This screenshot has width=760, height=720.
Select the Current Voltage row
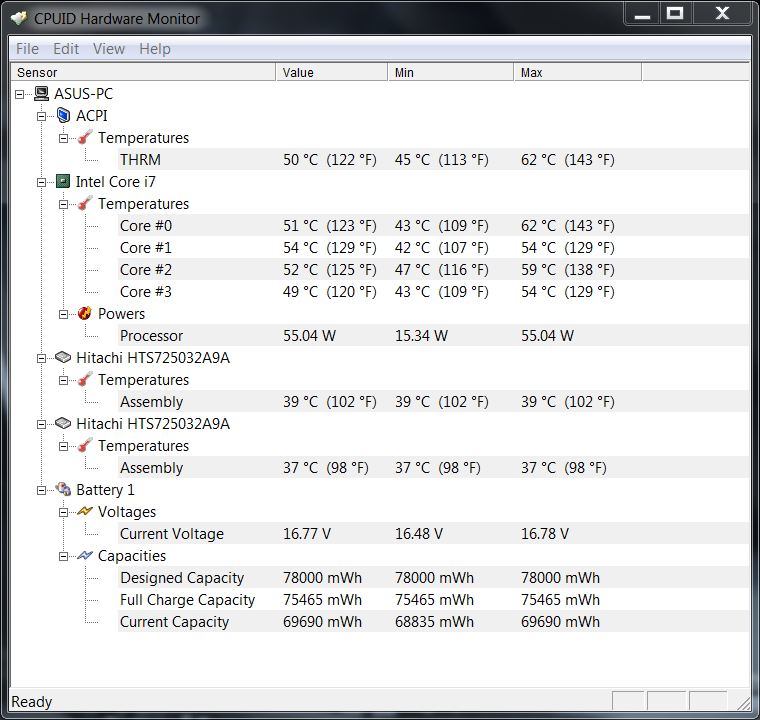pyautogui.click(x=434, y=533)
